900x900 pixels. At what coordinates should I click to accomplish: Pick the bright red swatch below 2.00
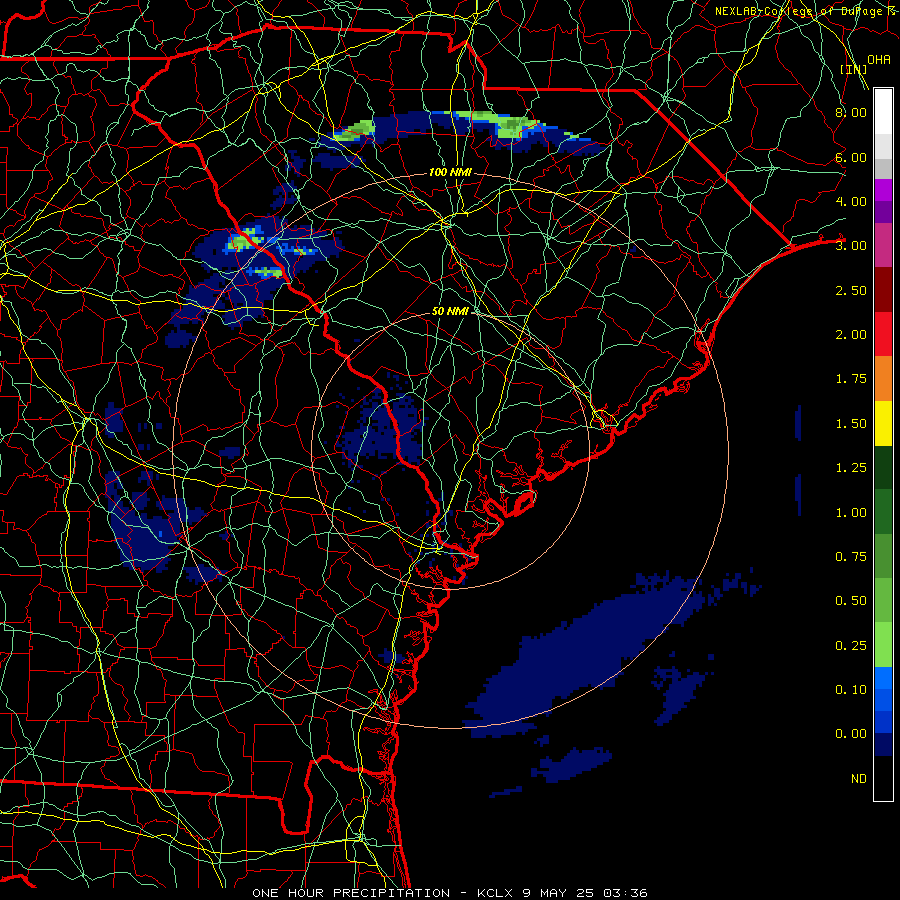click(883, 335)
